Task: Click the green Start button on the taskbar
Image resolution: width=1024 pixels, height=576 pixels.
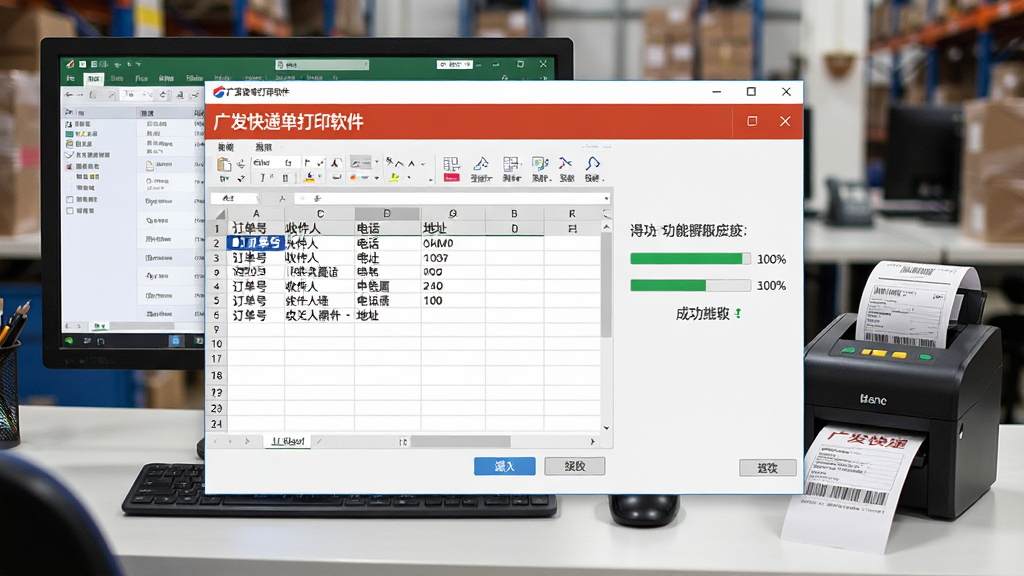Action: pos(69,341)
